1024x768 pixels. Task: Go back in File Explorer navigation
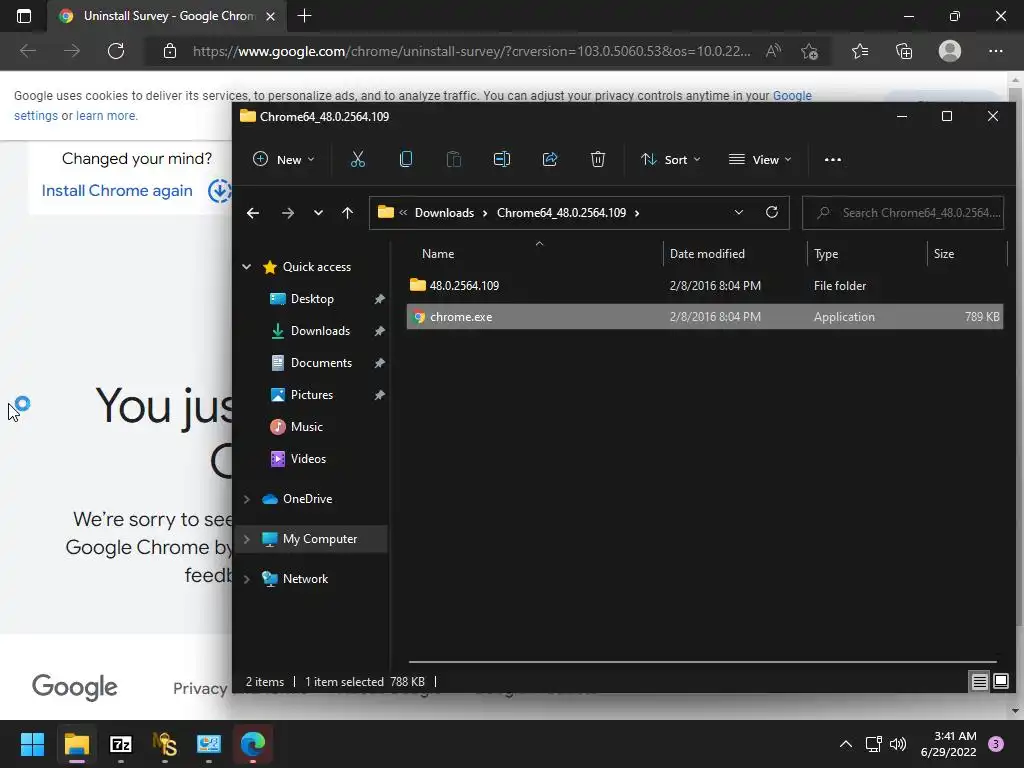pyautogui.click(x=253, y=213)
